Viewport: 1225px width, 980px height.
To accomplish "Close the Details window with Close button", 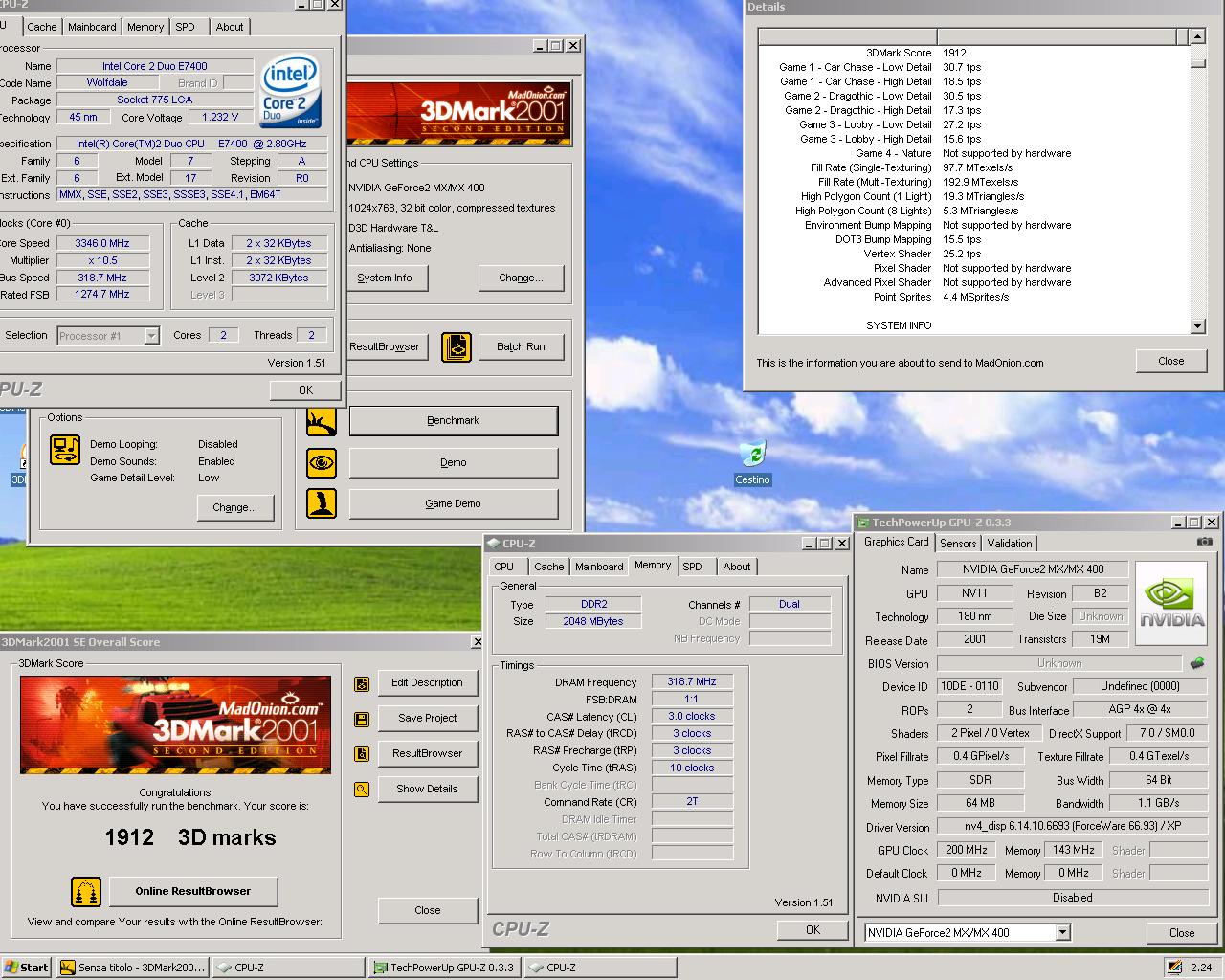I will [x=1171, y=362].
